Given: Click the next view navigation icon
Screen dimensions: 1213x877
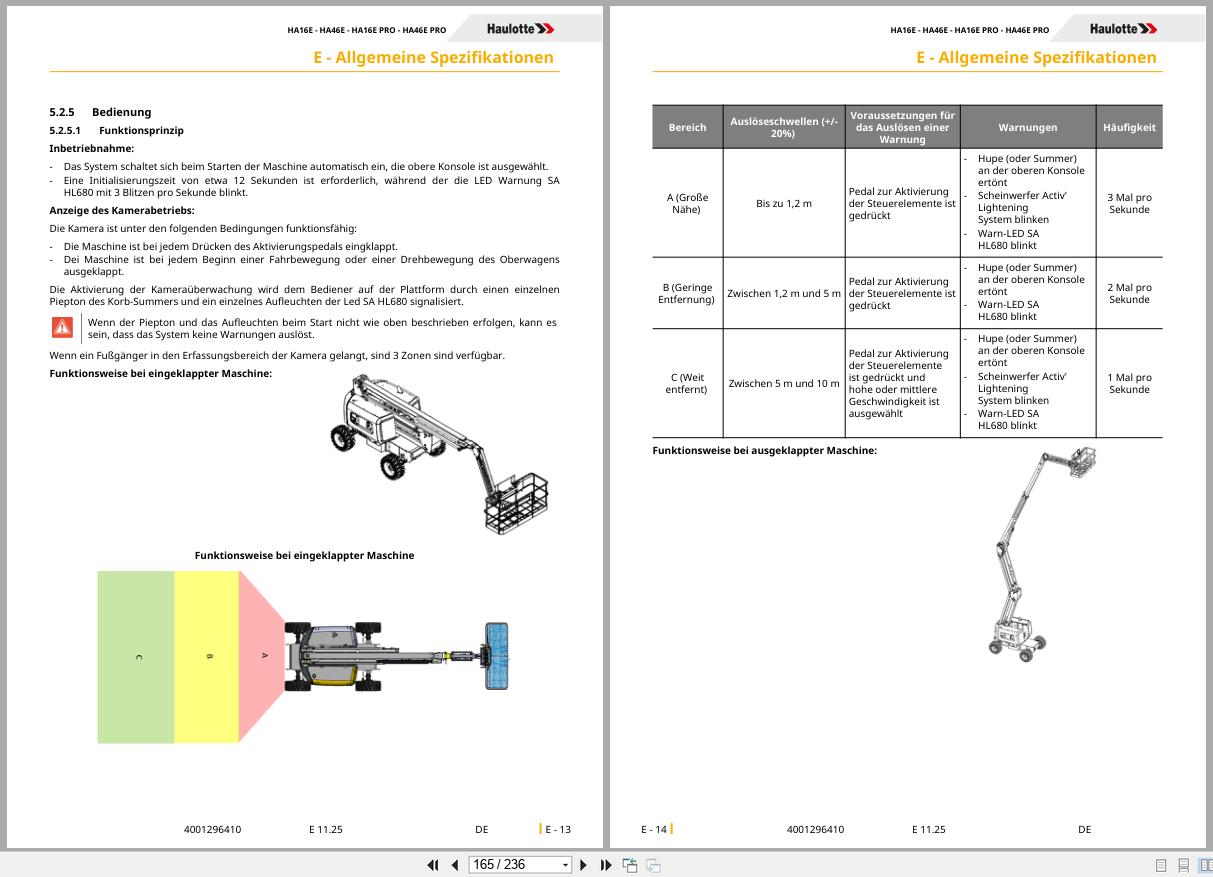Looking at the screenshot, I should 653,865.
